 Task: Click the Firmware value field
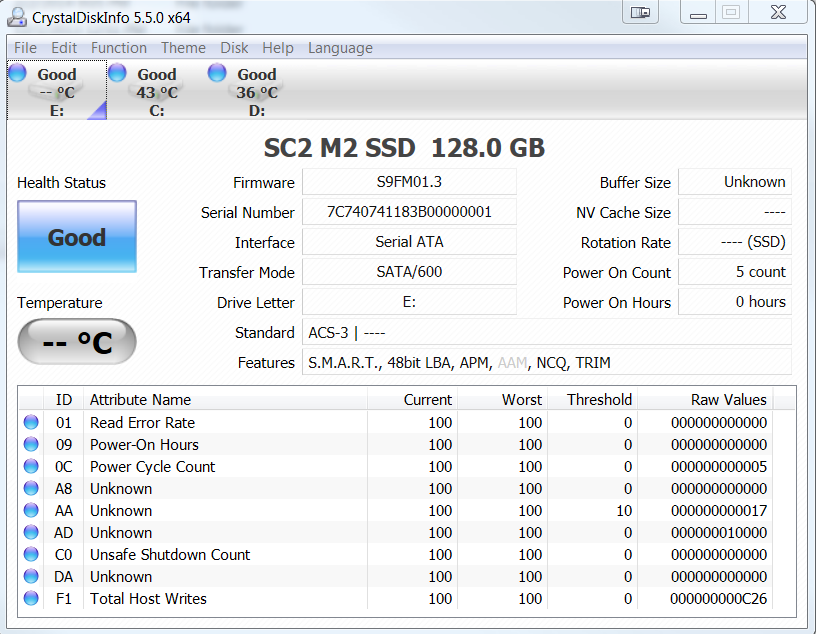(409, 182)
